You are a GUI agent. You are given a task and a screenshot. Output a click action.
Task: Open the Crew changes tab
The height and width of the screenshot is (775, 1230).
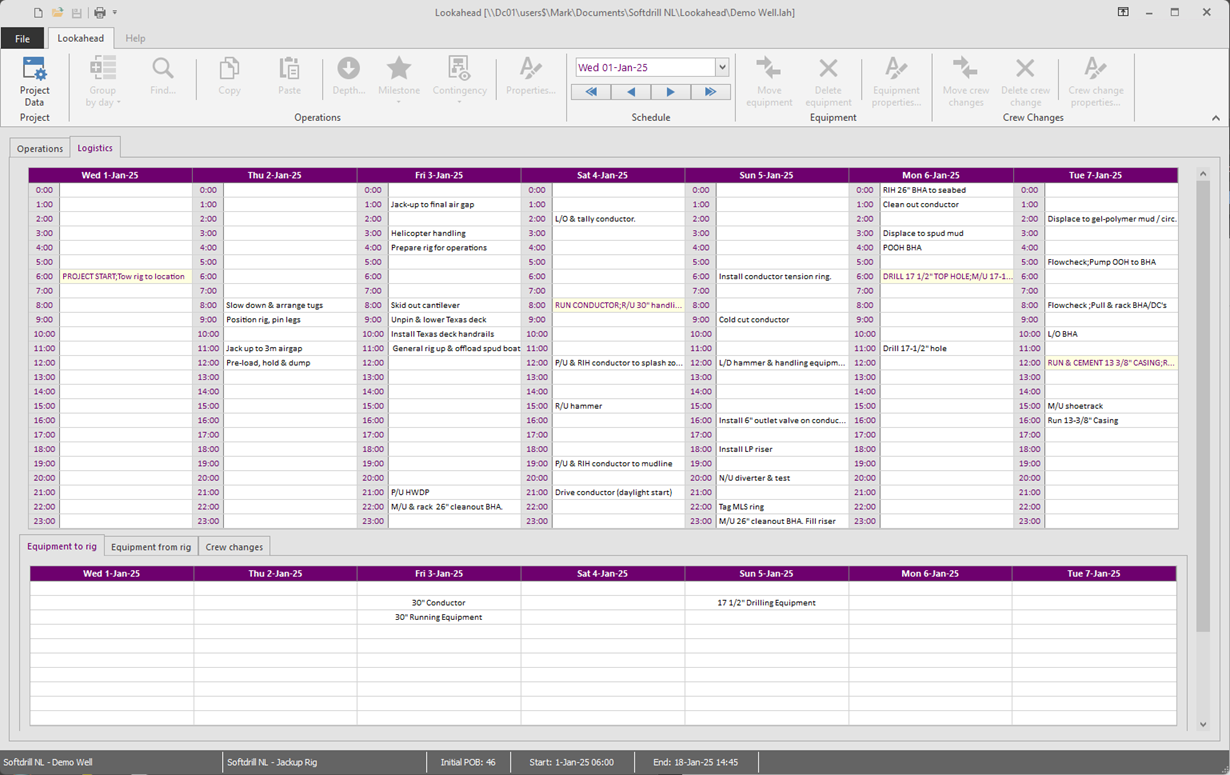[234, 547]
